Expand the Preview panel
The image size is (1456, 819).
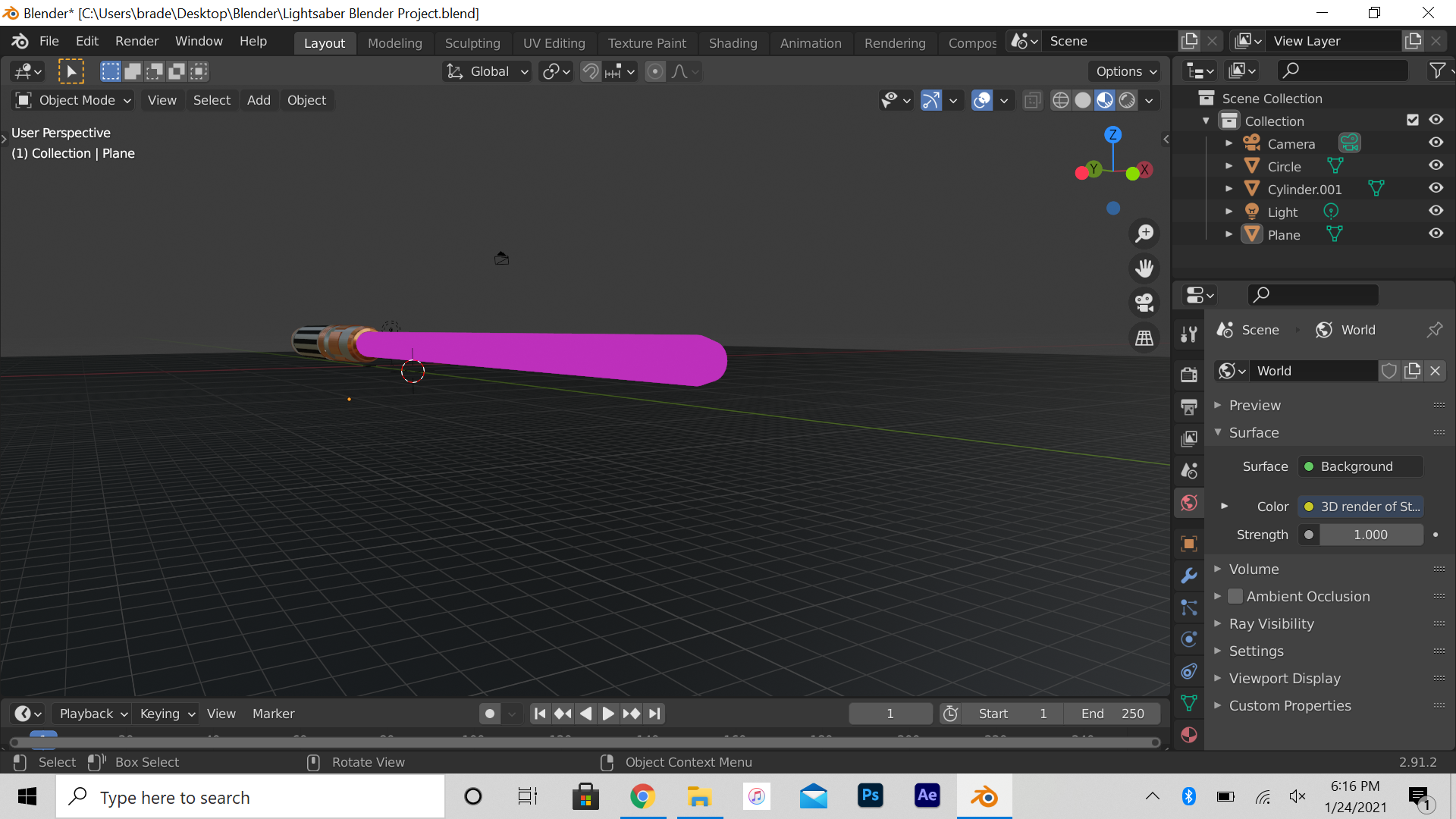tap(1255, 405)
